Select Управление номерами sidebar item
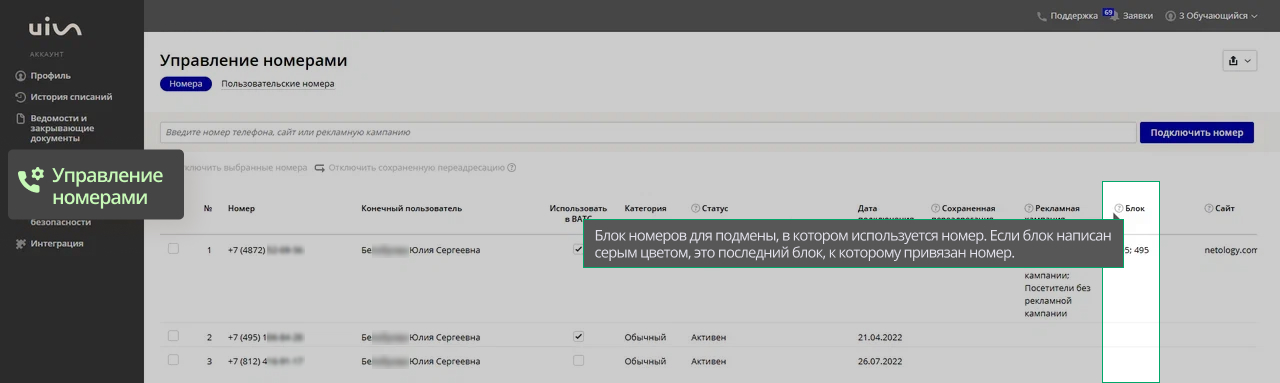1280x383 pixels. pyautogui.click(x=96, y=185)
